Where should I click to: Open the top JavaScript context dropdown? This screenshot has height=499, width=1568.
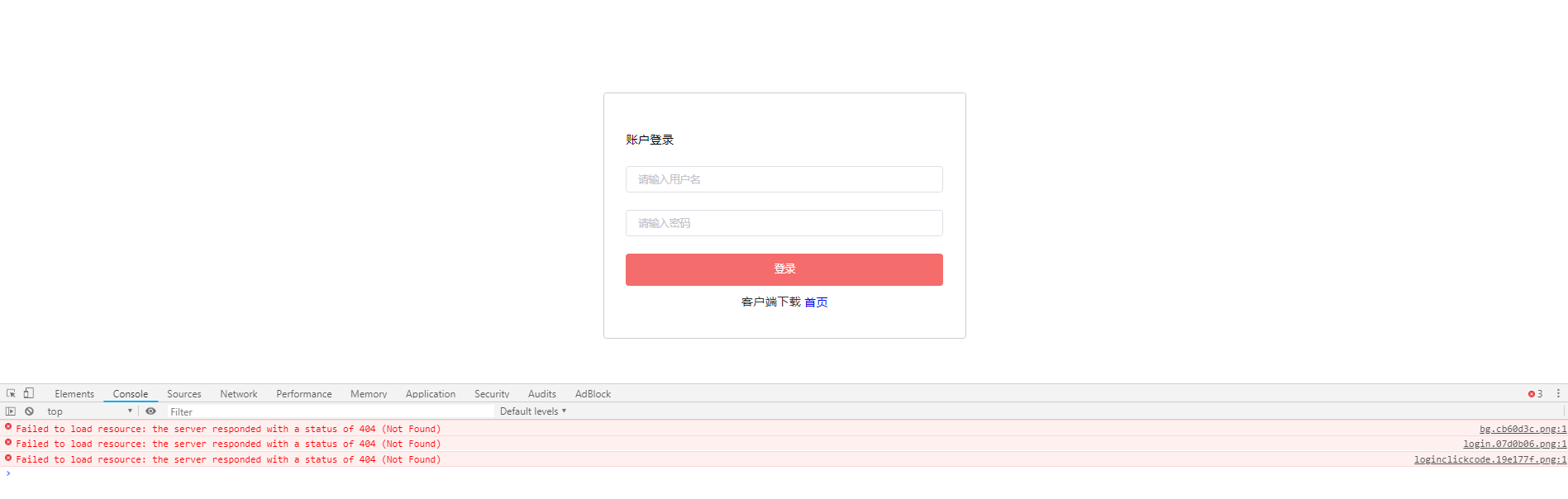click(x=89, y=411)
